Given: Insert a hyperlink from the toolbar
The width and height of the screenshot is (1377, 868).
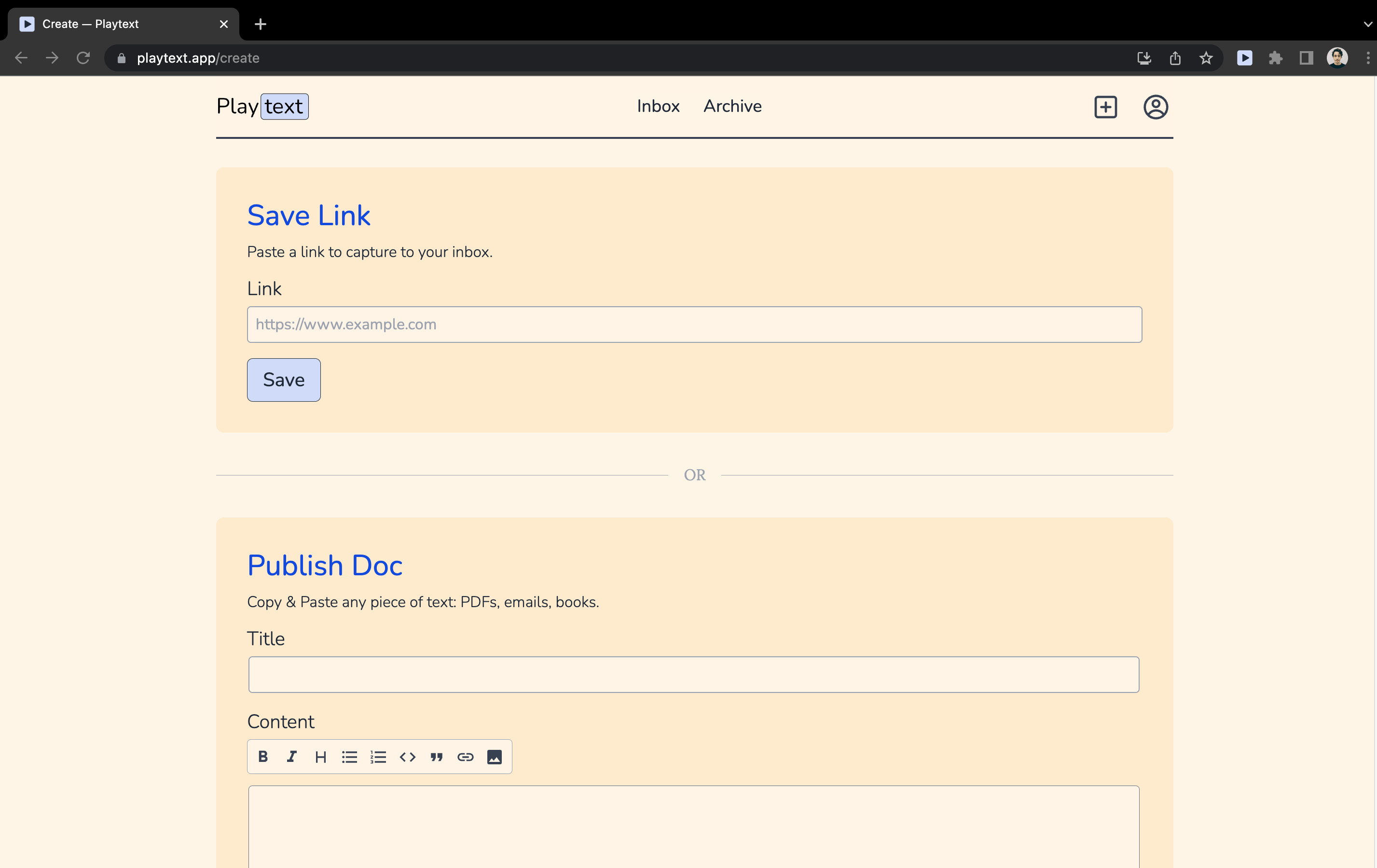Looking at the screenshot, I should (466, 757).
